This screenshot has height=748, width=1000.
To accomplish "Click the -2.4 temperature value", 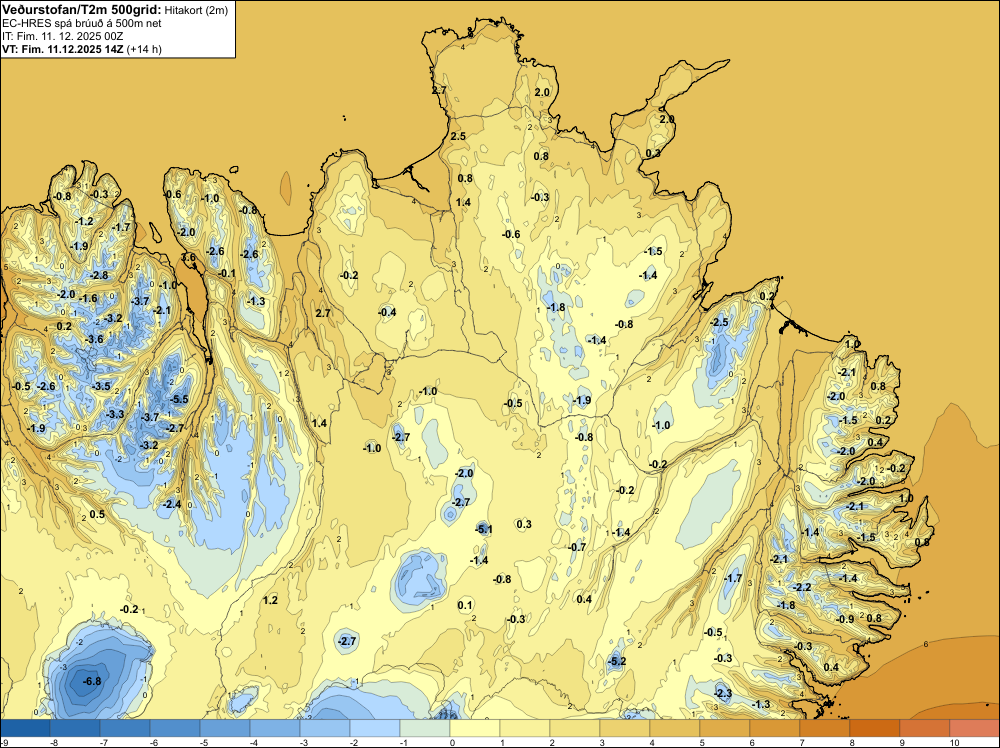I will coord(172,504).
